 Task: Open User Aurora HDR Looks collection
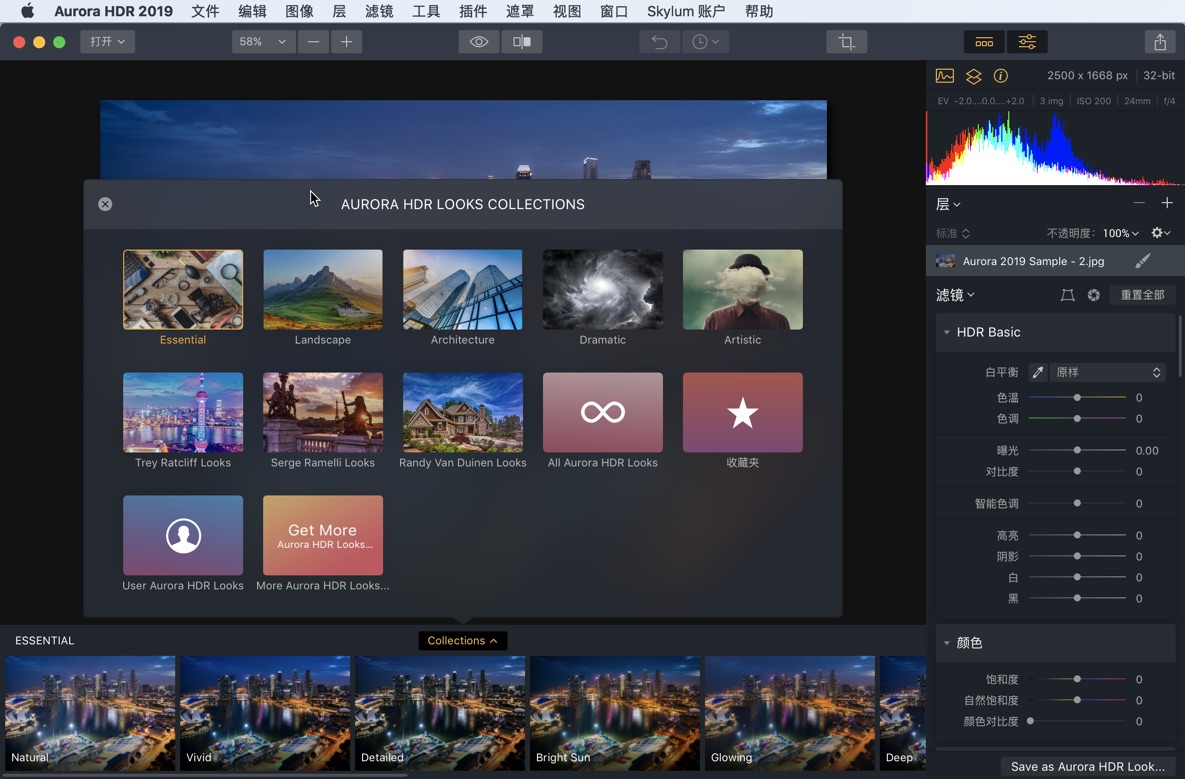183,535
